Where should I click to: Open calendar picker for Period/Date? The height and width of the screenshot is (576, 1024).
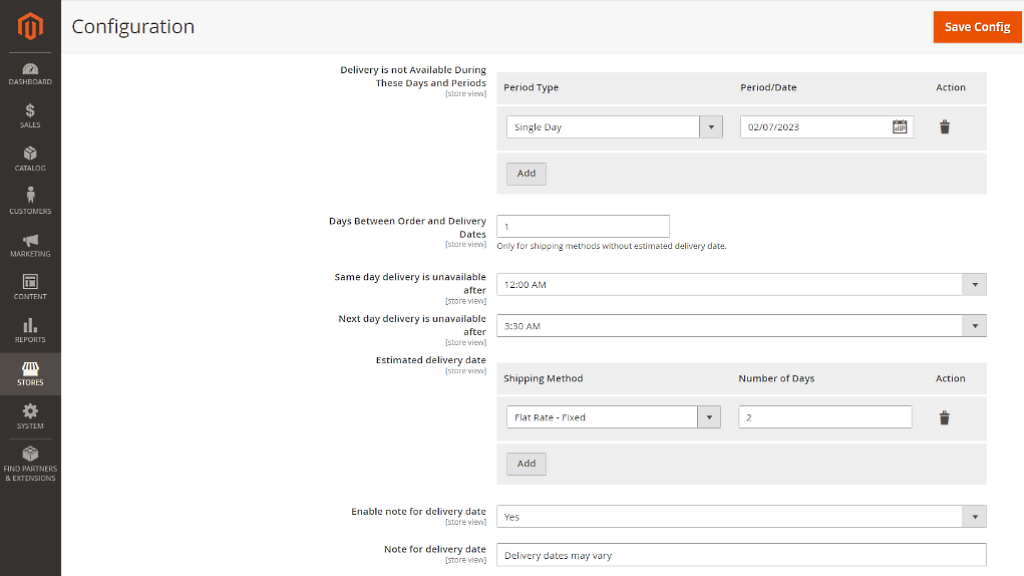point(899,127)
